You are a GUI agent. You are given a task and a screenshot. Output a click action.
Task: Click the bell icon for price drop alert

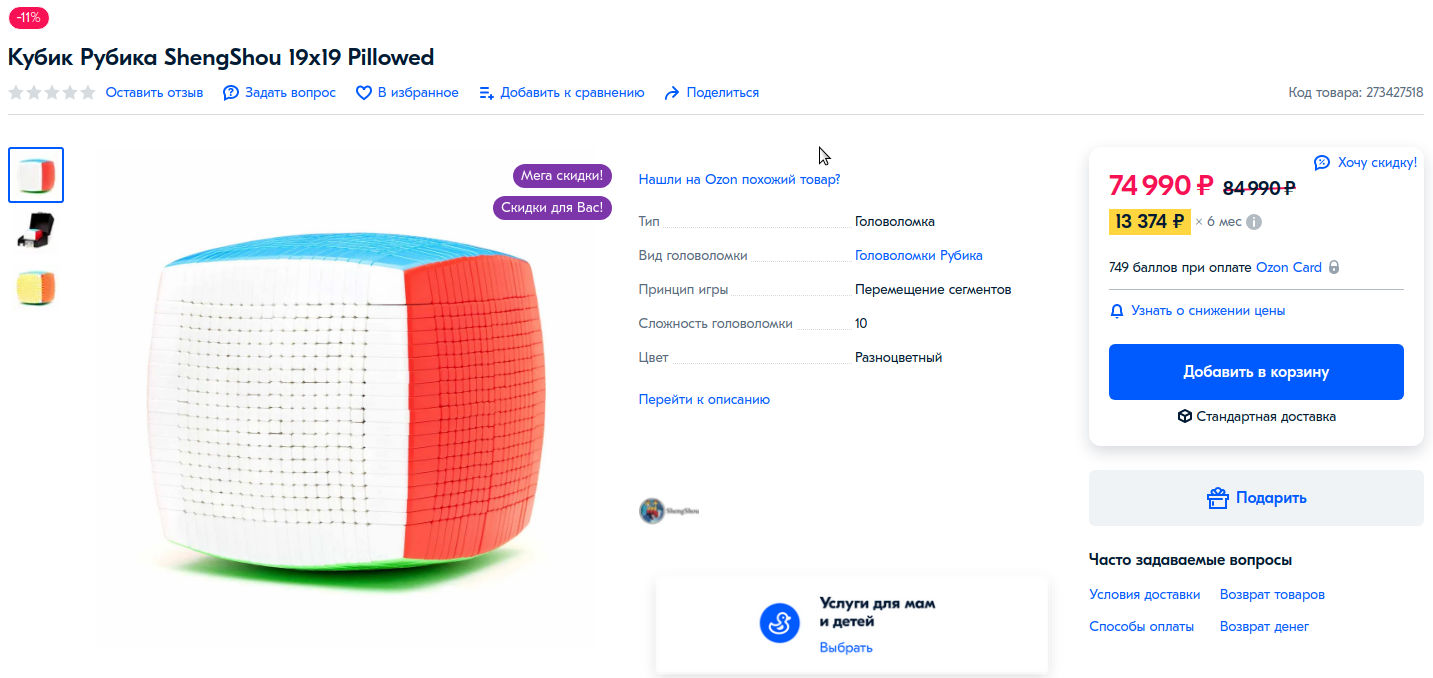tap(1117, 311)
